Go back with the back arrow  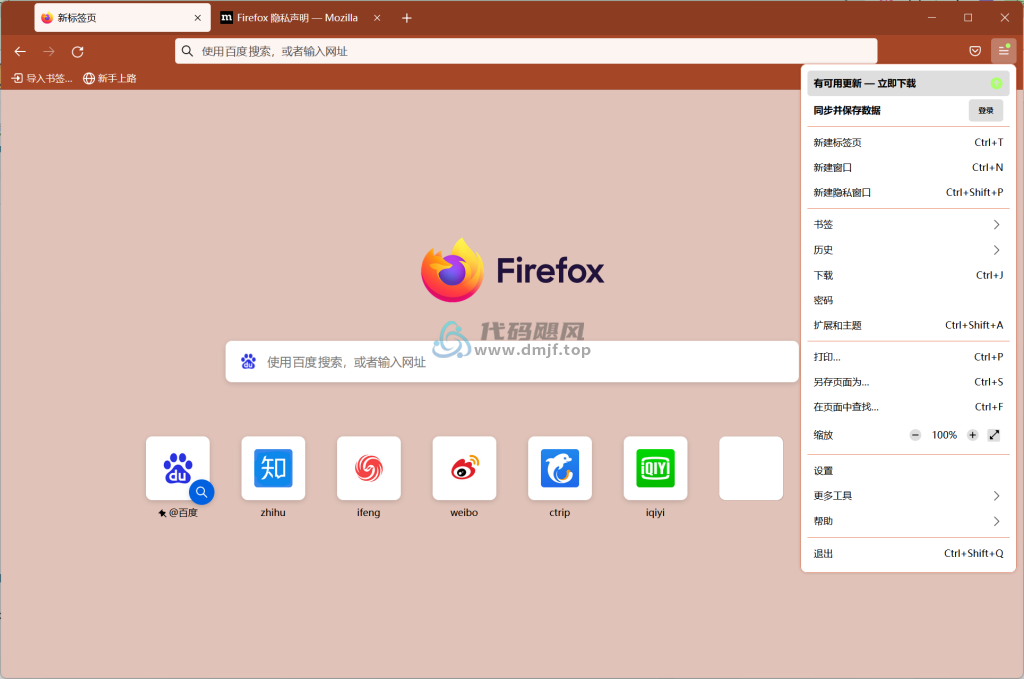point(20,52)
